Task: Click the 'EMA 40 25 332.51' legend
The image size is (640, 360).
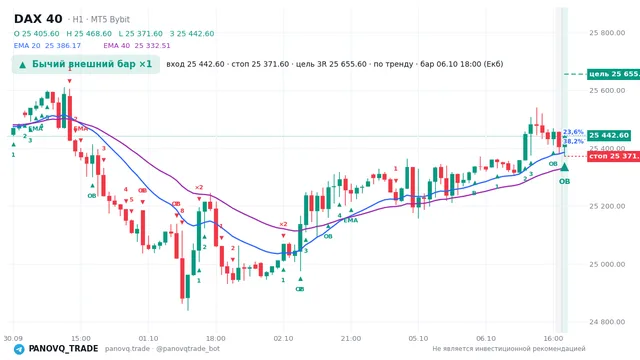Action: tap(137, 46)
